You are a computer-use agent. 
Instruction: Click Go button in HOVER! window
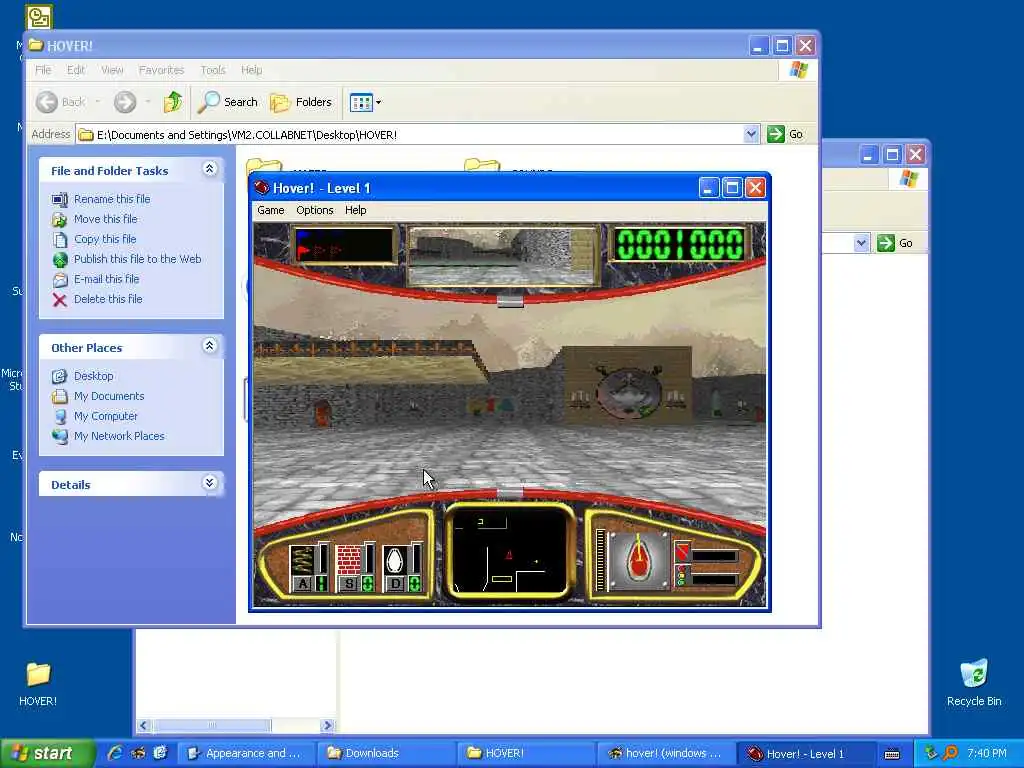[x=786, y=135]
